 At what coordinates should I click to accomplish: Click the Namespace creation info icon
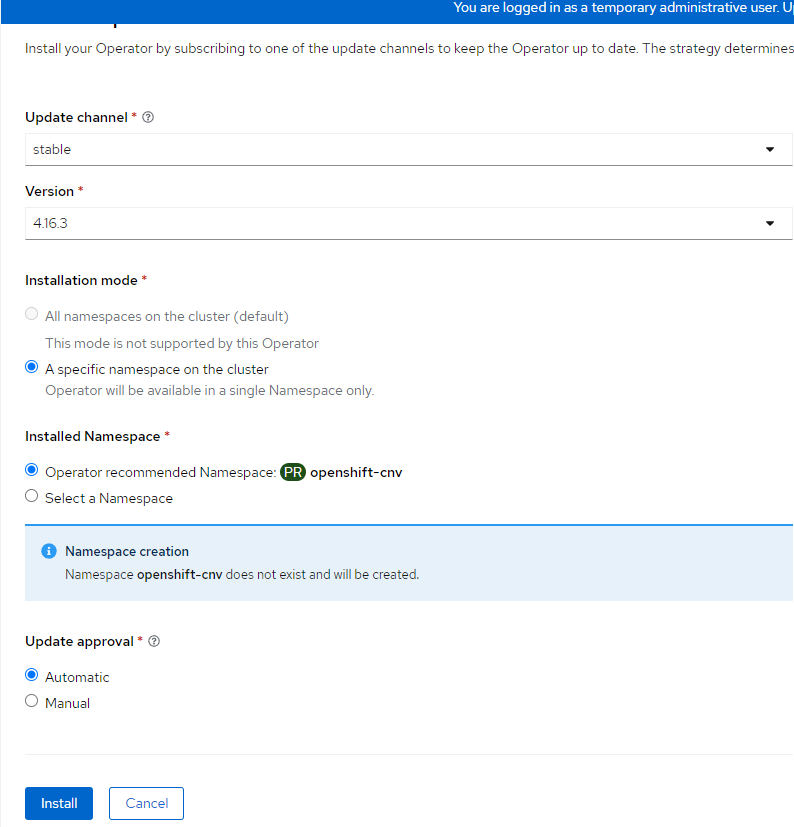pos(49,551)
